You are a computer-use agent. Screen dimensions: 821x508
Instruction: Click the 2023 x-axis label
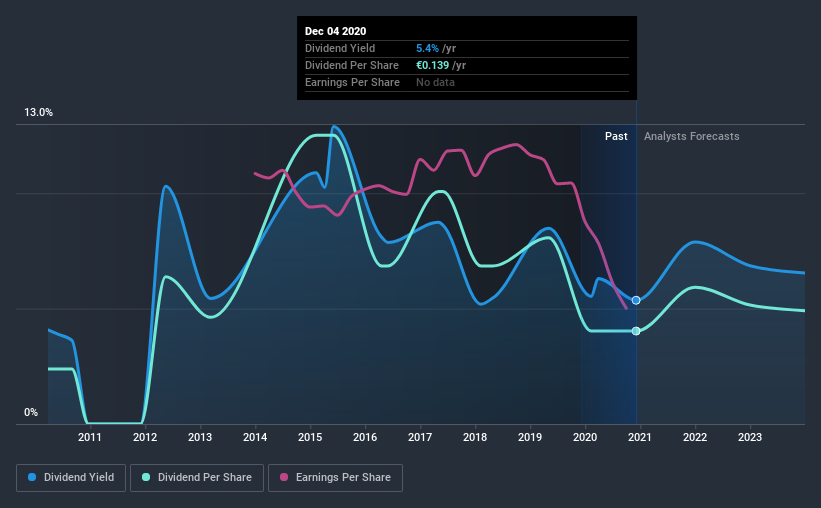(750, 437)
